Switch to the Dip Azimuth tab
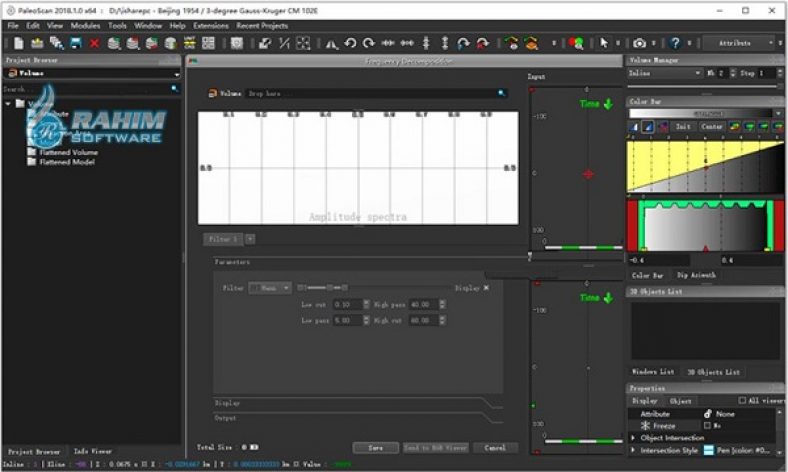Viewport: 788px width, 472px height. click(696, 275)
